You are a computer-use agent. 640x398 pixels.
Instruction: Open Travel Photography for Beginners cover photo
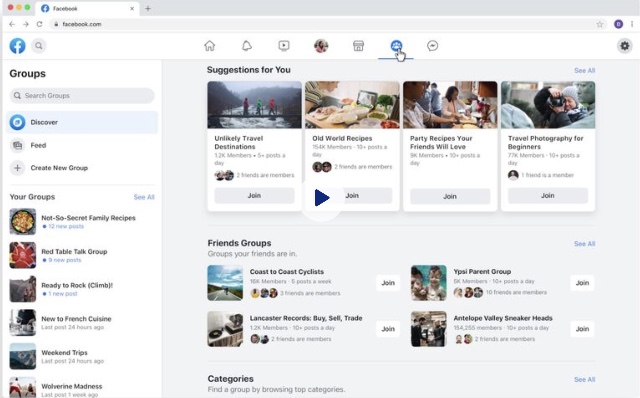pos(548,105)
